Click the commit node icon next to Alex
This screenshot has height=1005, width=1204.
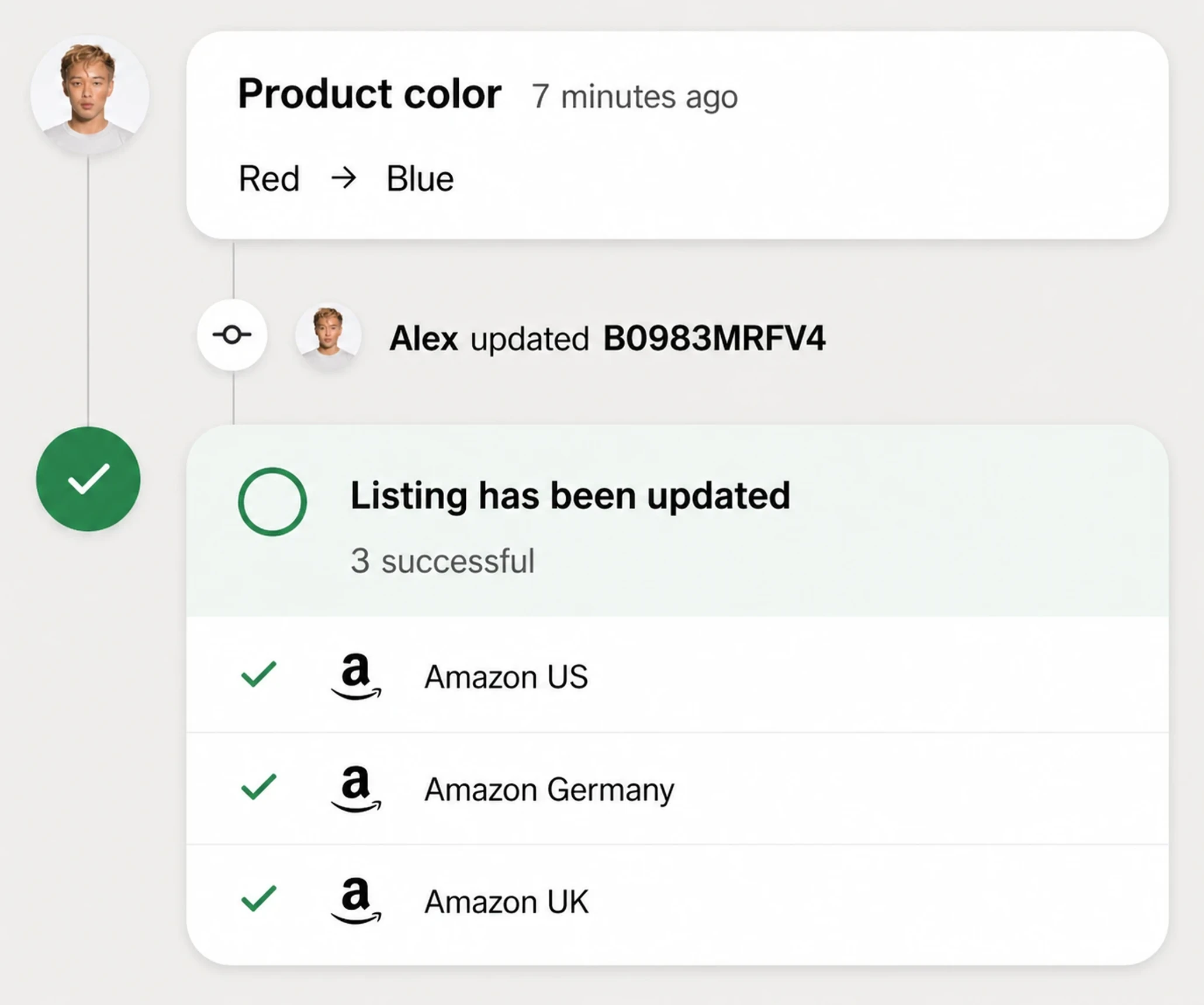tap(232, 335)
